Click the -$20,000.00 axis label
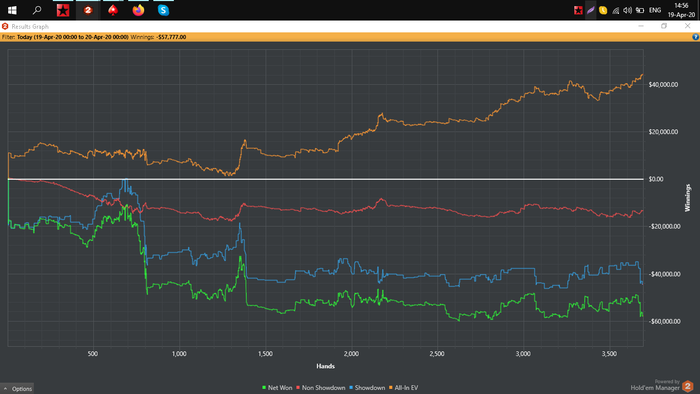The width and height of the screenshot is (700, 394). [664, 226]
